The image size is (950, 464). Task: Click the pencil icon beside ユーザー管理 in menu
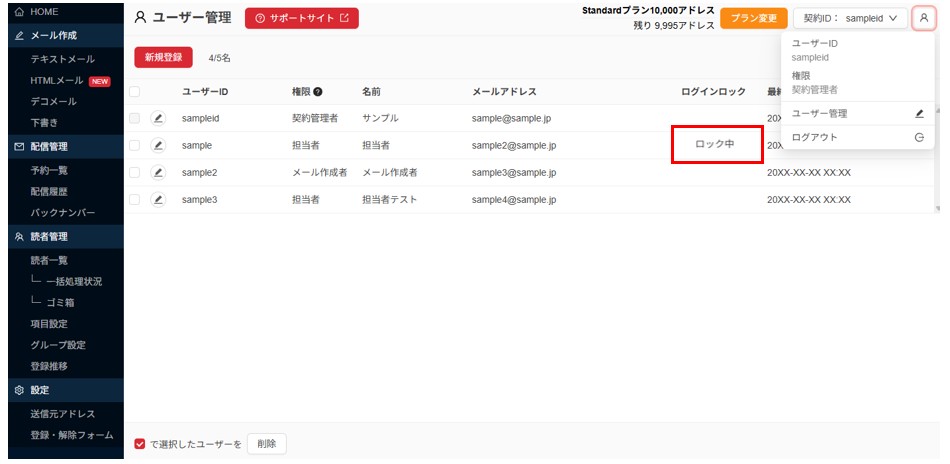pos(919,114)
